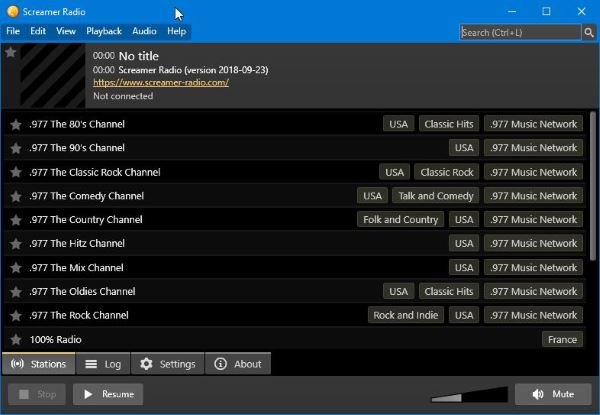This screenshot has height=415, width=600.
Task: Open the File menu
Action: pos(13,31)
